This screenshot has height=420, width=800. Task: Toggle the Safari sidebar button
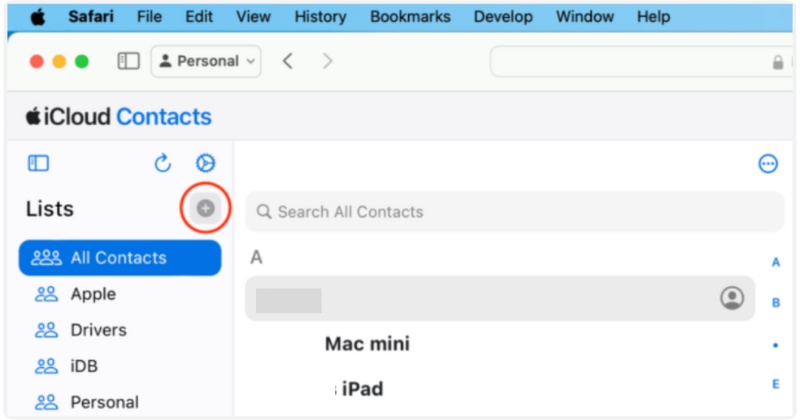click(x=128, y=61)
